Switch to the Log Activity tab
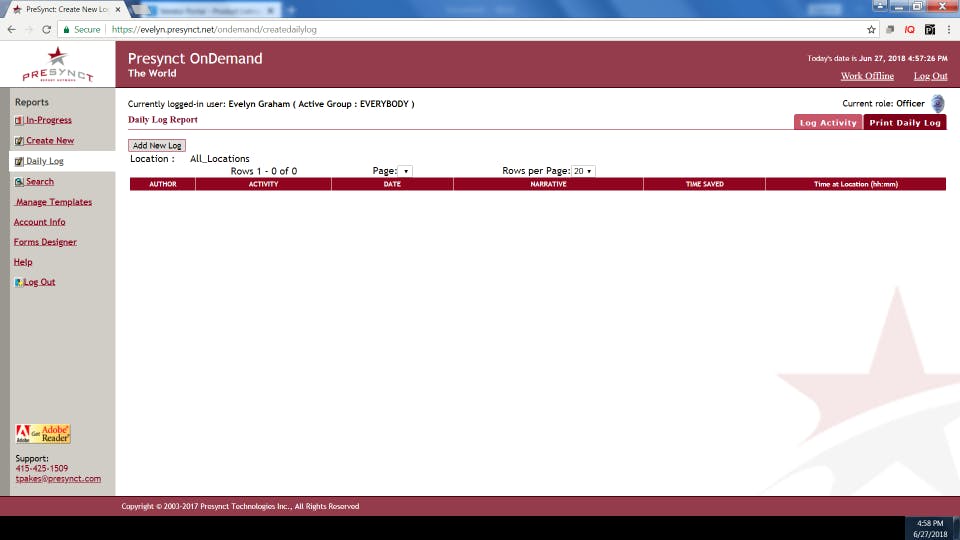The image size is (960, 540). click(x=828, y=122)
